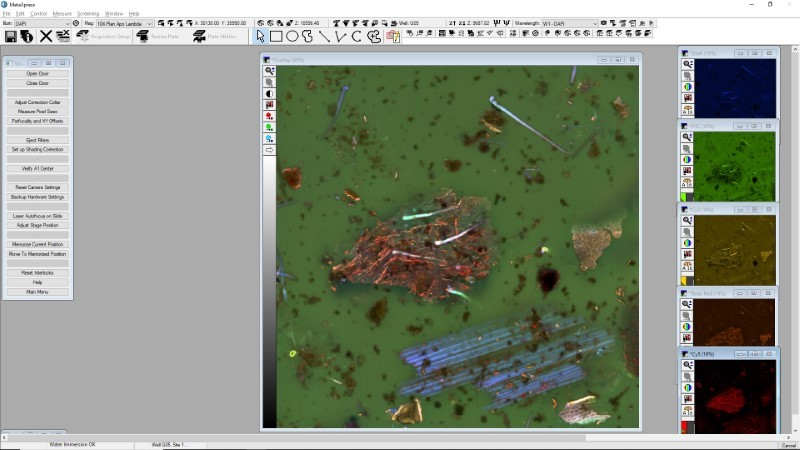This screenshot has width=800, height=450.
Task: Click play arrow icon after Wavelength dropdown
Action: 652,23
